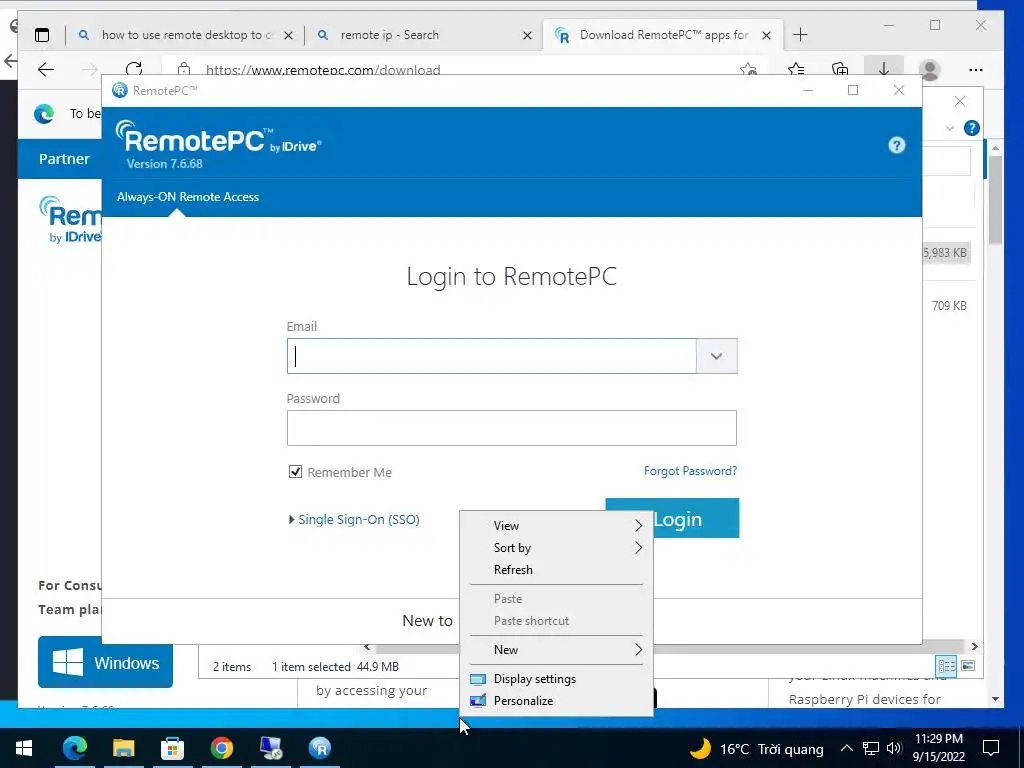Open a new Edge tab with plus icon
Screen dimensions: 1024x768
(800, 35)
